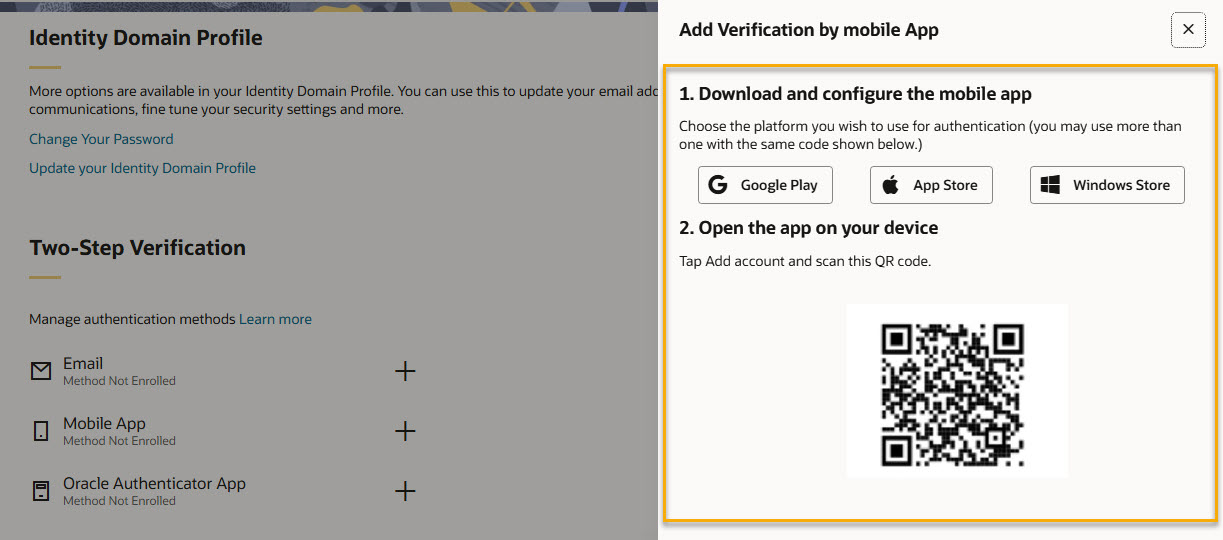Click the Two-Step Verification heading
Screen dimensions: 1223x540
[x=137, y=248]
